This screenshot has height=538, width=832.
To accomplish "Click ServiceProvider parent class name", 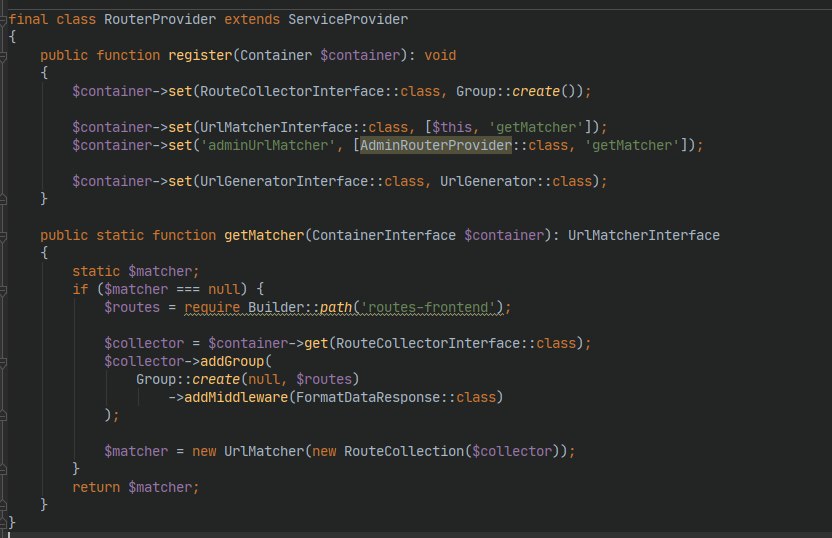I will 348,20.
